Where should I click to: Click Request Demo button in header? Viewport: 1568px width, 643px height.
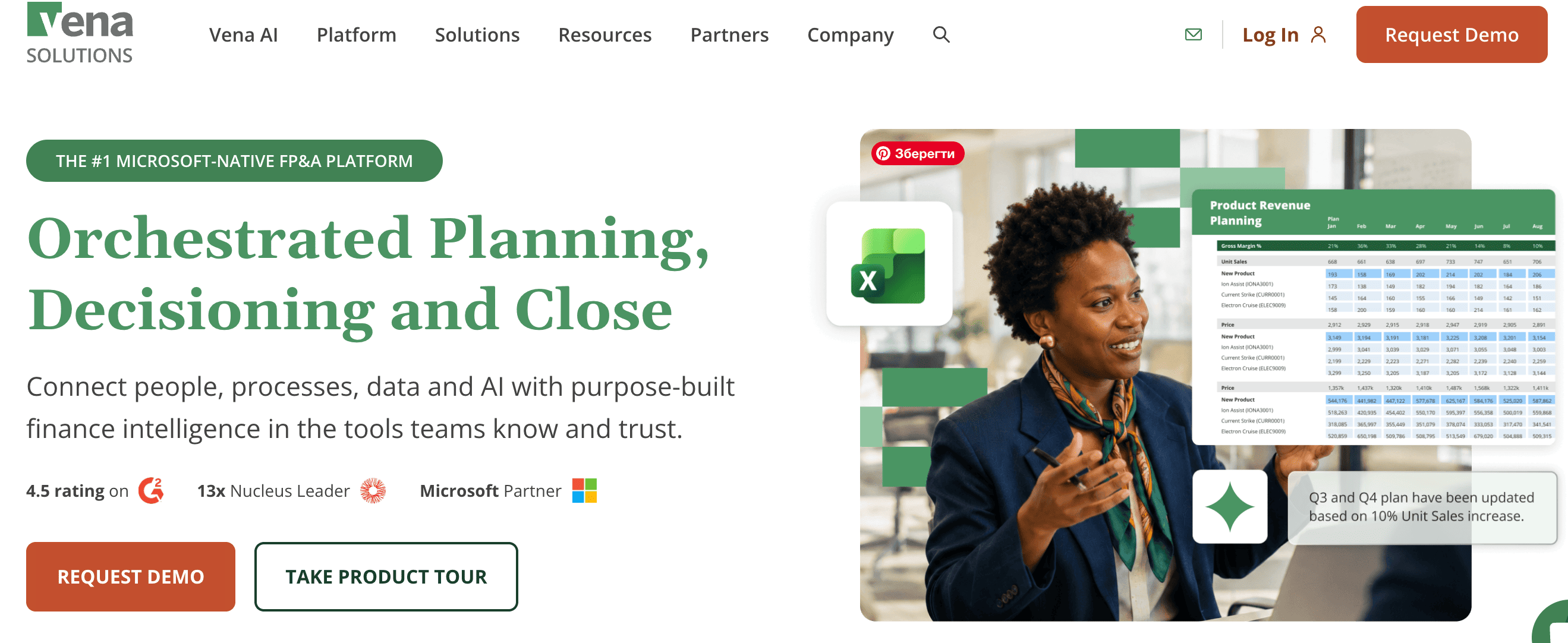pyautogui.click(x=1451, y=34)
